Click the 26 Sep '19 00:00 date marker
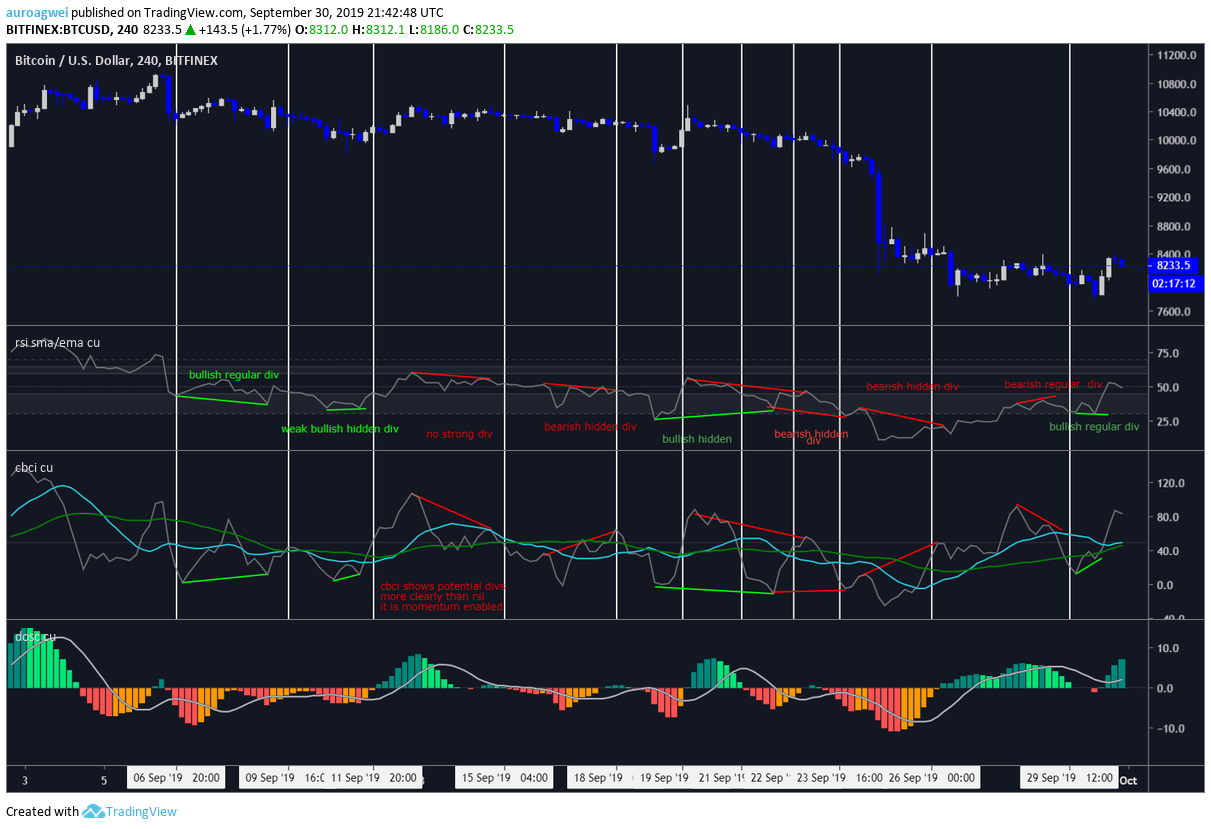The height and width of the screenshot is (829, 1211). tap(930, 778)
